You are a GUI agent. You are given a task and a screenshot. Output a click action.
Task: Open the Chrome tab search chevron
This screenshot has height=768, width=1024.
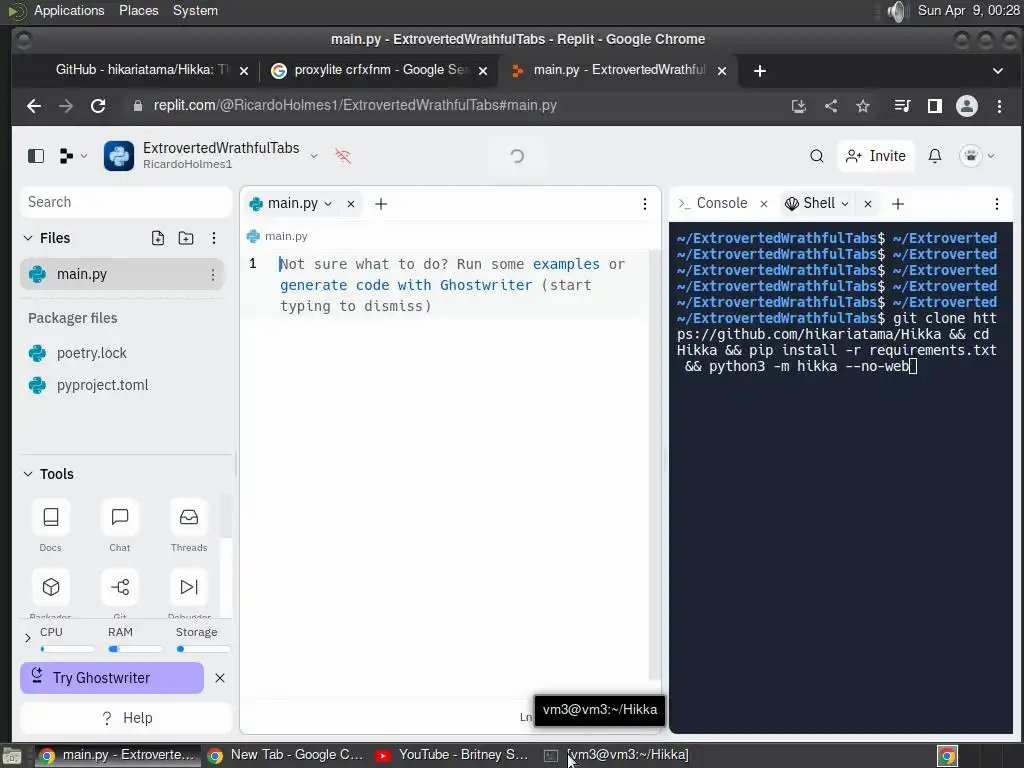click(x=998, y=71)
